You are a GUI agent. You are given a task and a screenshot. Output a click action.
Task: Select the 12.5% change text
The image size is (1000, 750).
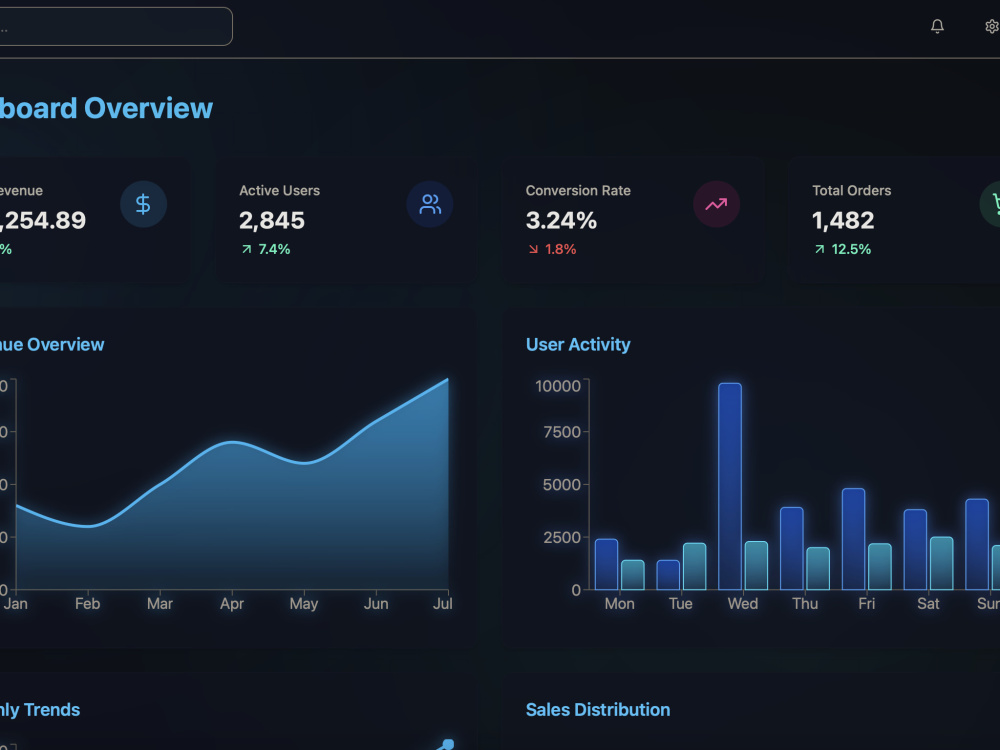[851, 249]
